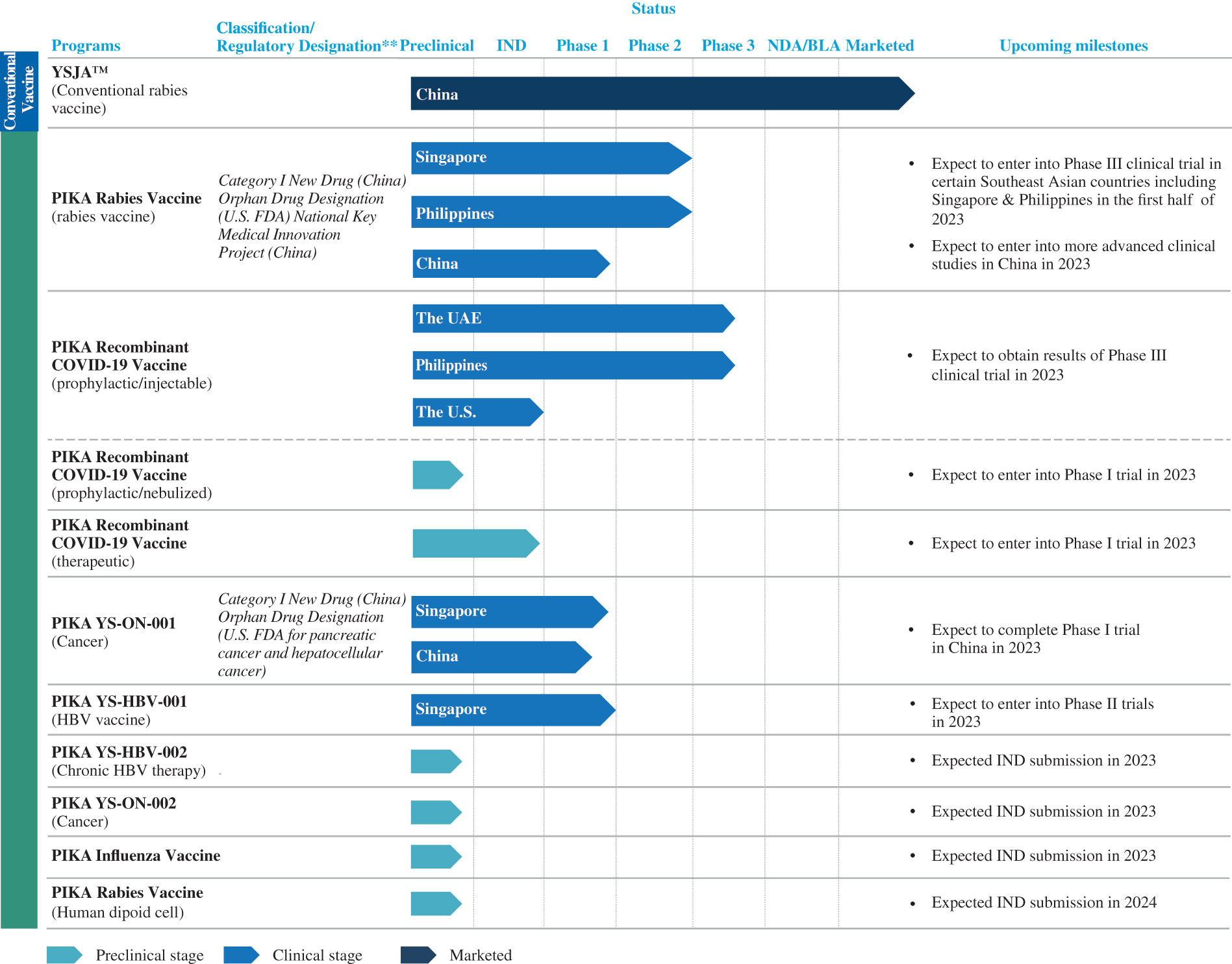Image resolution: width=1232 pixels, height=964 pixels.
Task: Select PIKA Rabies Vaccine China bar
Action: (x=511, y=264)
